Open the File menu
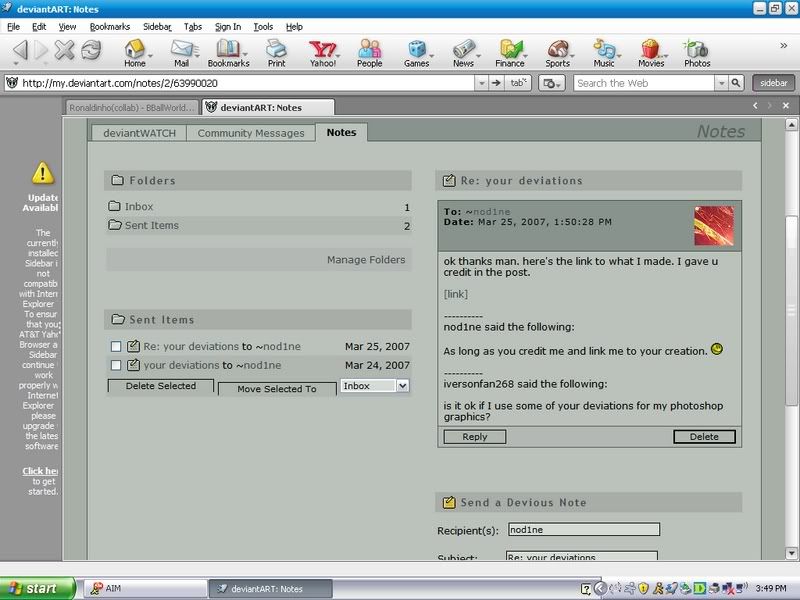 13,27
